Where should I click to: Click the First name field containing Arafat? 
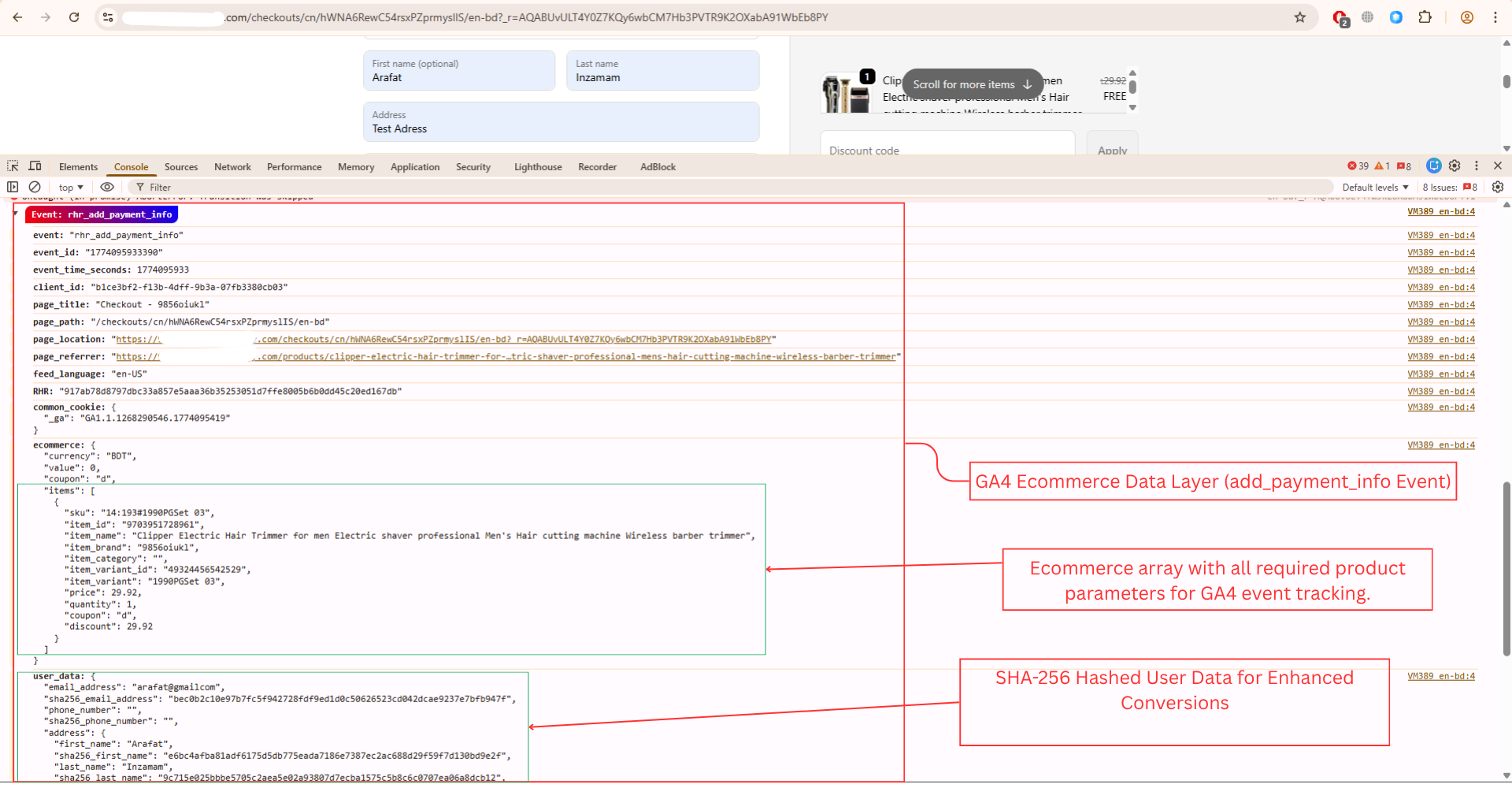[x=459, y=70]
